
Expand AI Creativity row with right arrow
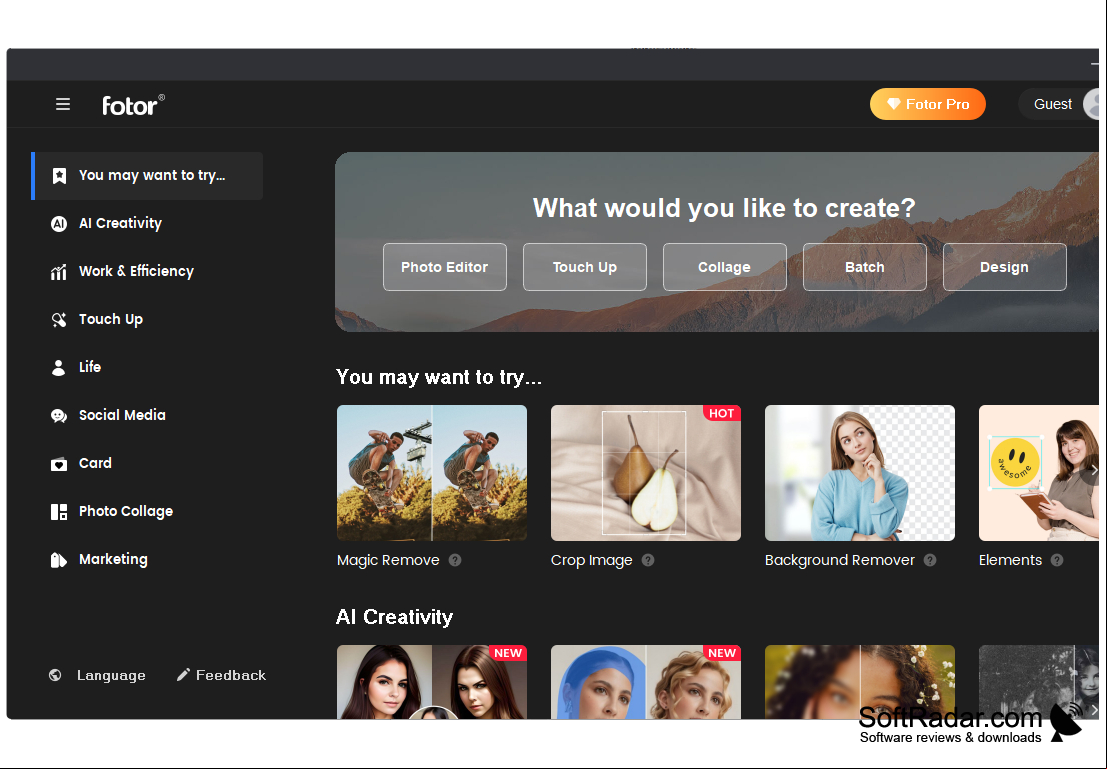point(1092,708)
